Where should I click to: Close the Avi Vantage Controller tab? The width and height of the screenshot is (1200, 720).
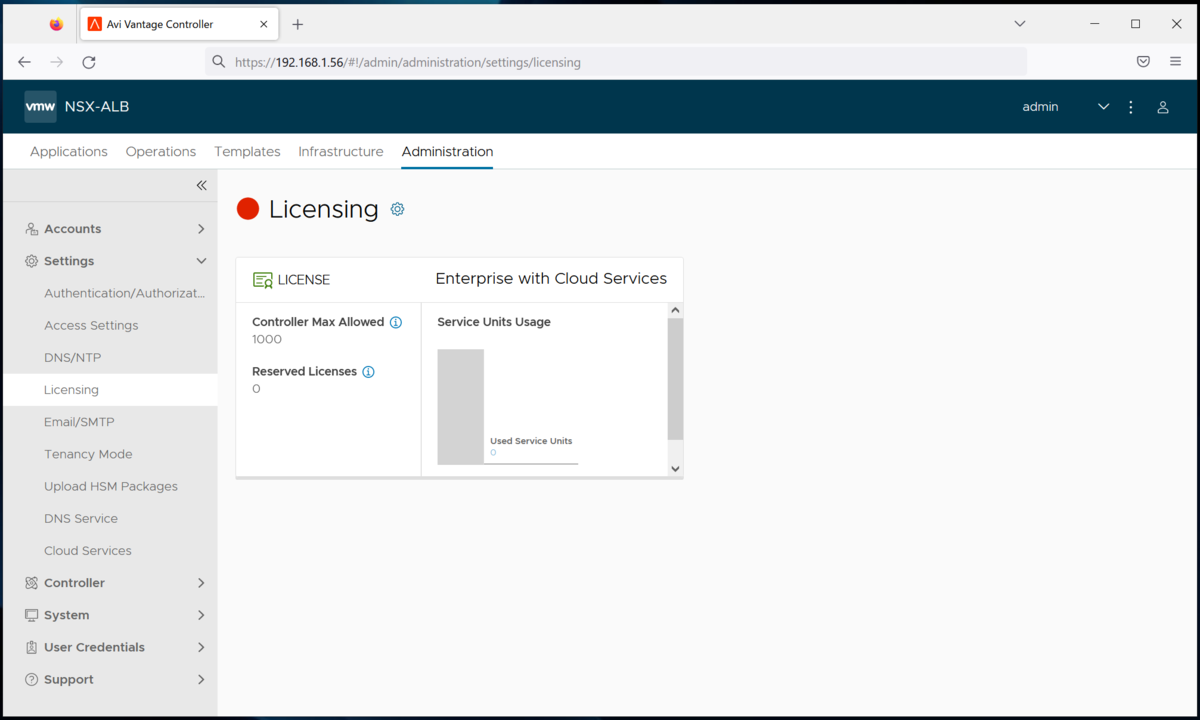click(262, 24)
